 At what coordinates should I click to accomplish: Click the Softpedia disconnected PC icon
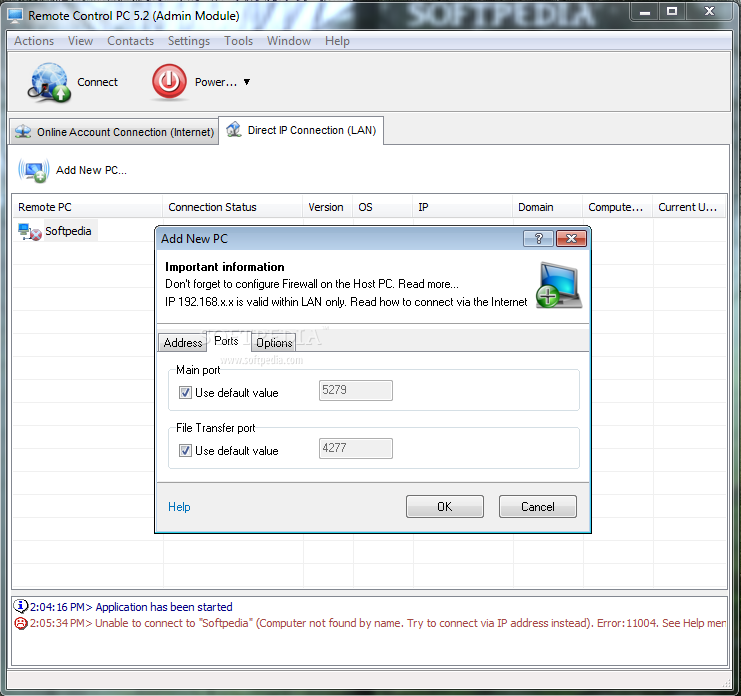[x=29, y=232]
